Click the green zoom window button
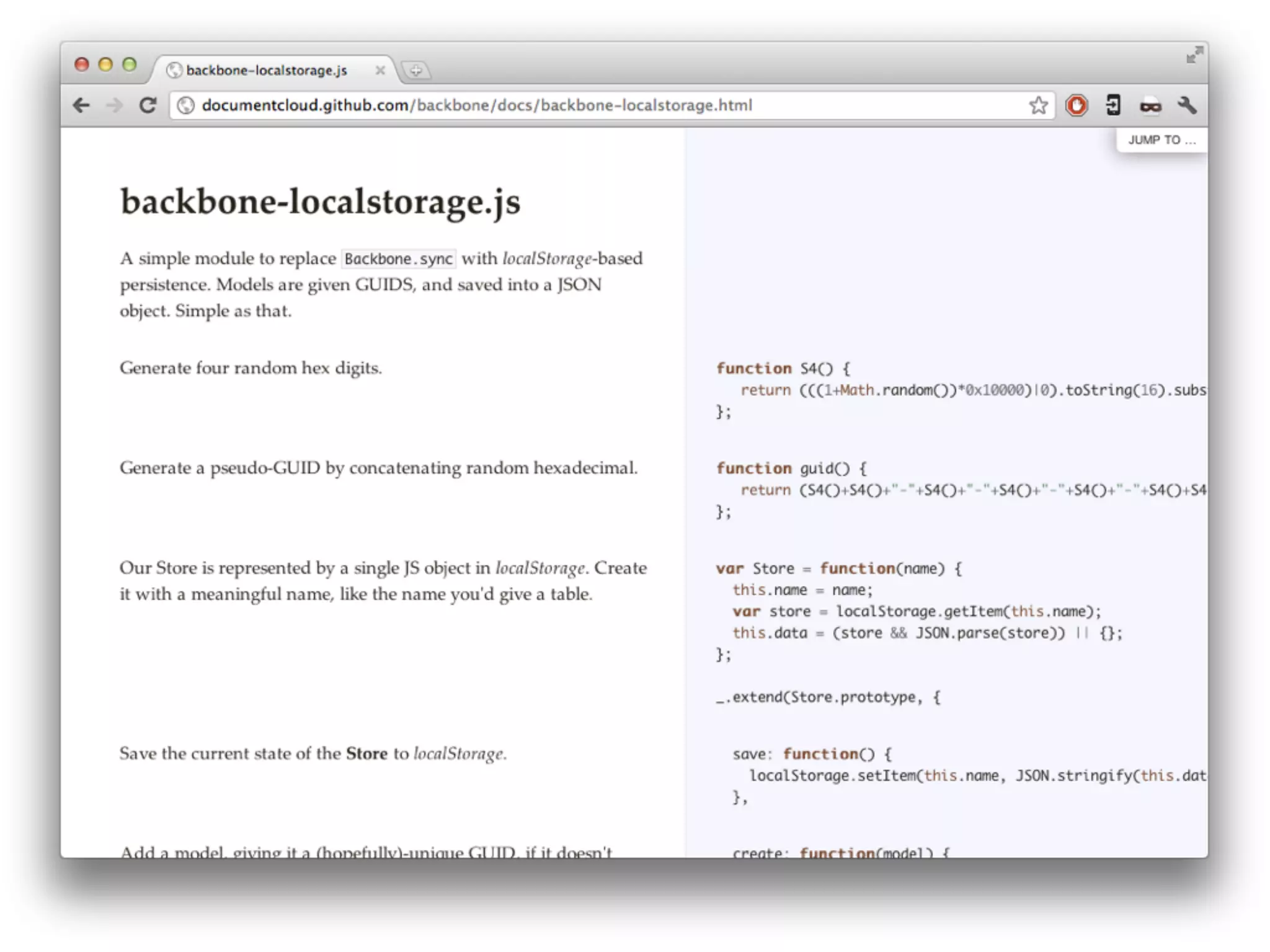This screenshot has width=1270, height=952. (130, 64)
